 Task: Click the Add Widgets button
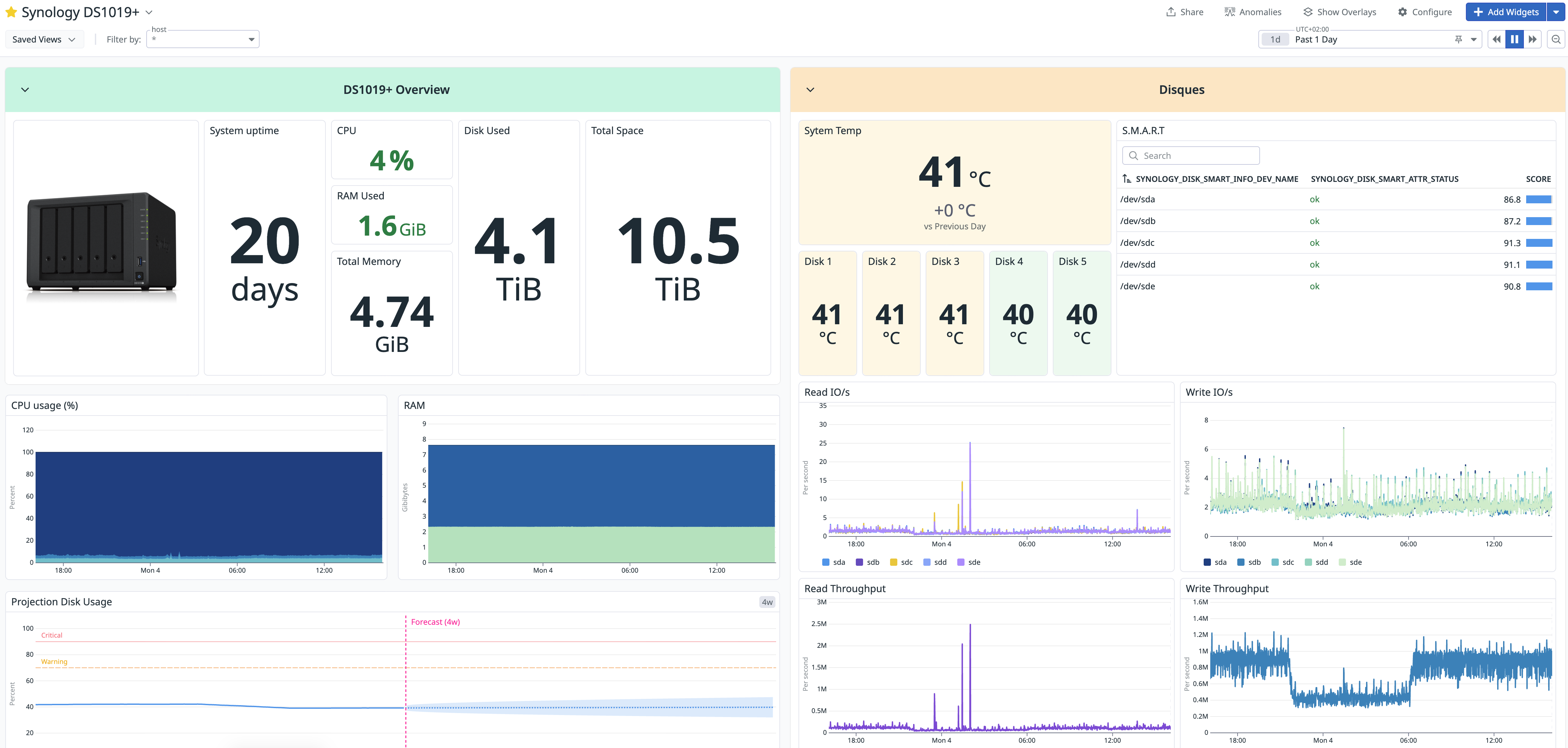coord(1505,12)
